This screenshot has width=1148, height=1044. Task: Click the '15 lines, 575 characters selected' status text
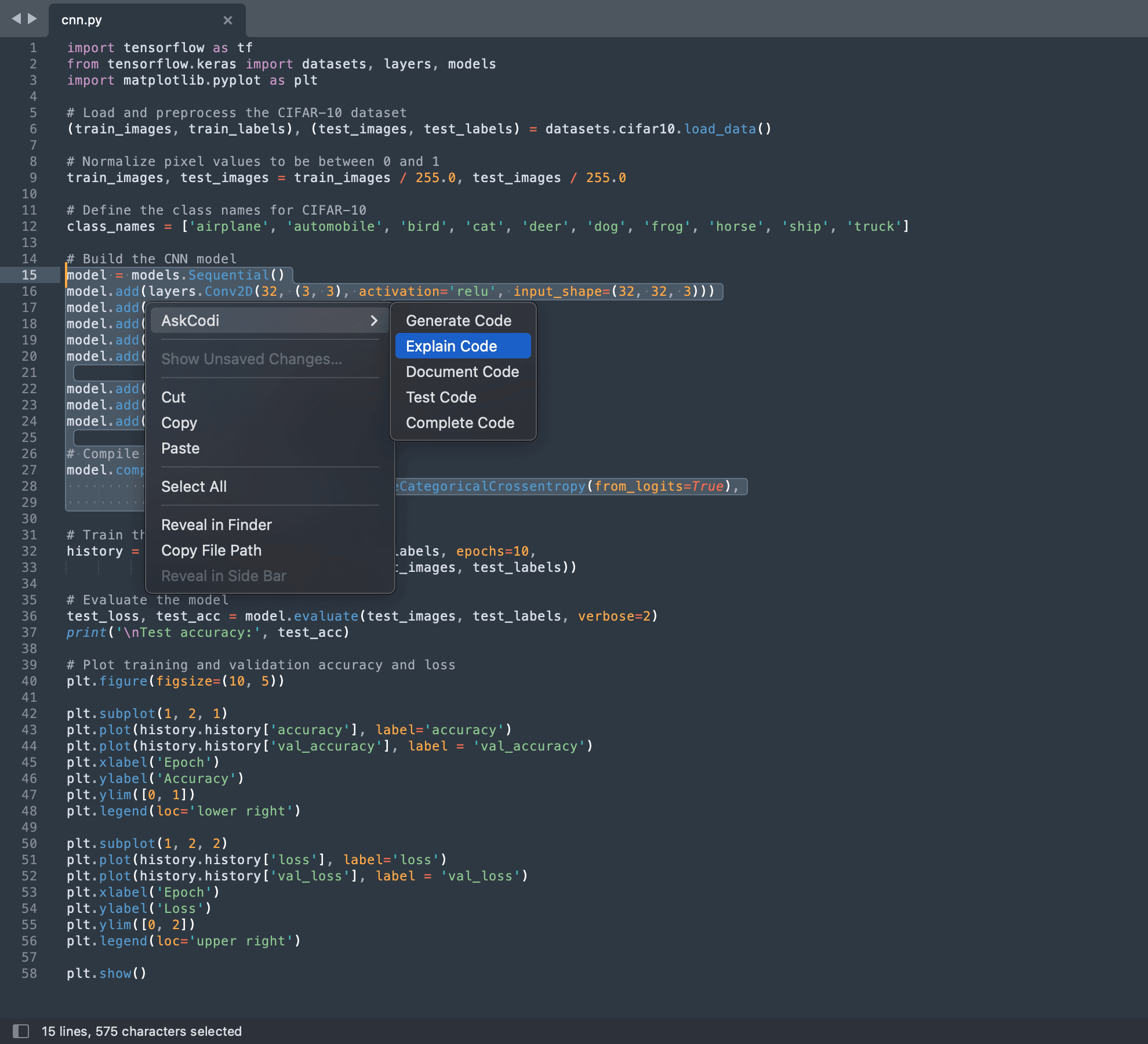(141, 1031)
